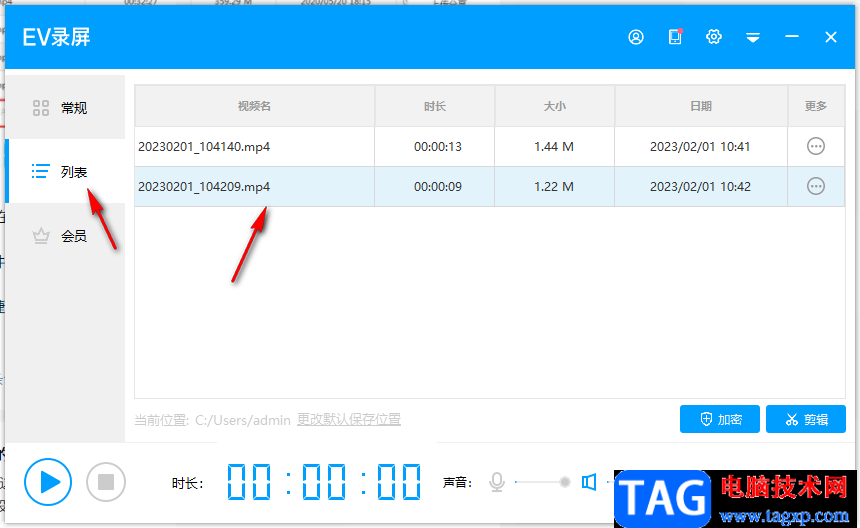Click date cell 2023/02/01 10:41

point(700,147)
